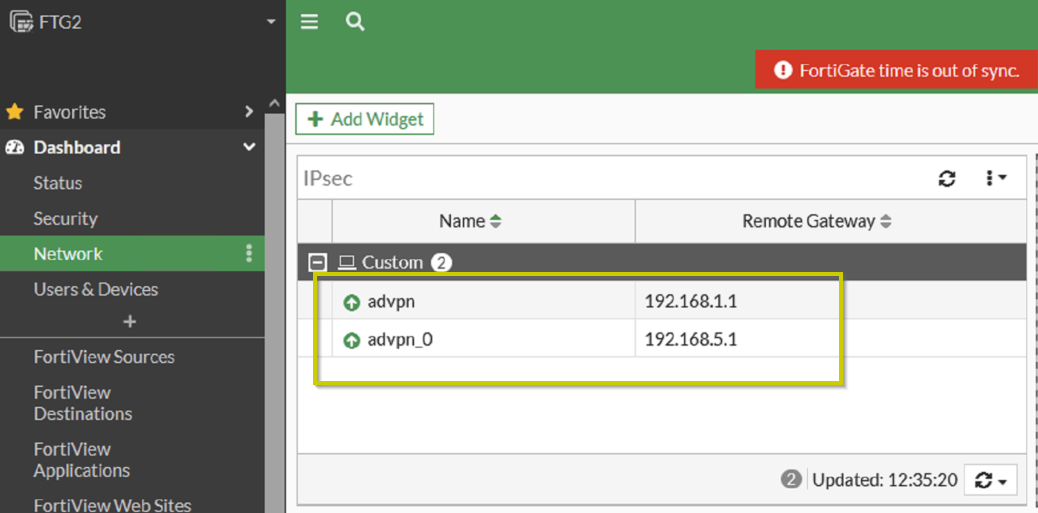Click the Custom group laptop icon

pos(346,263)
